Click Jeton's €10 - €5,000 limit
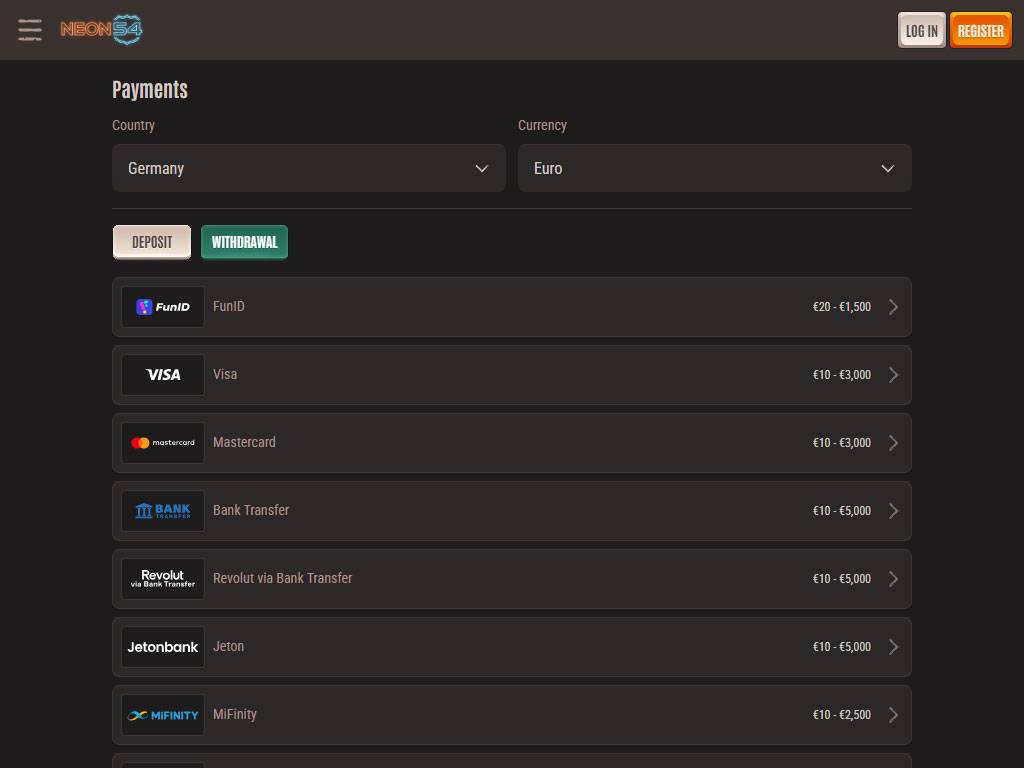The image size is (1024, 768). point(841,647)
